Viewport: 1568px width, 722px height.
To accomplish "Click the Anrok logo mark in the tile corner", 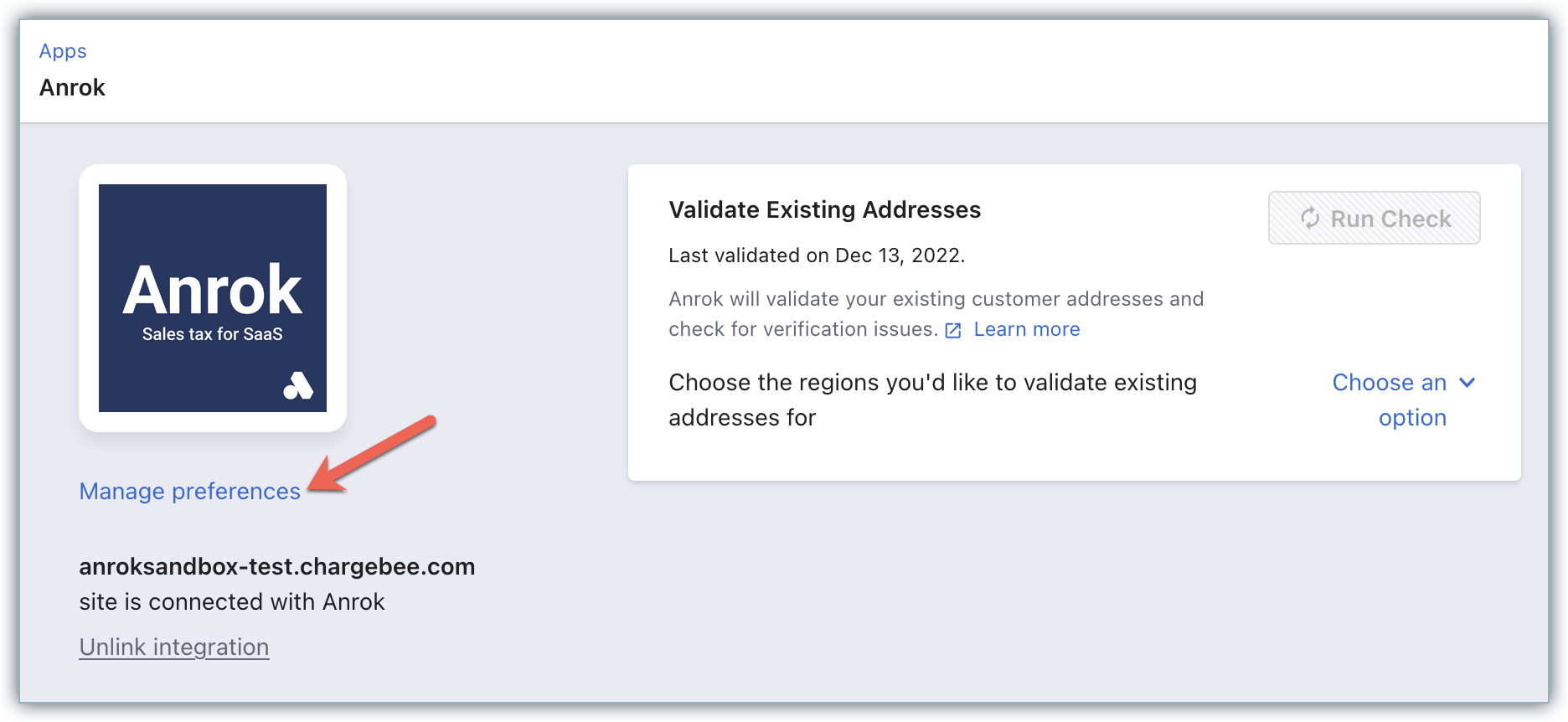I will tap(297, 386).
